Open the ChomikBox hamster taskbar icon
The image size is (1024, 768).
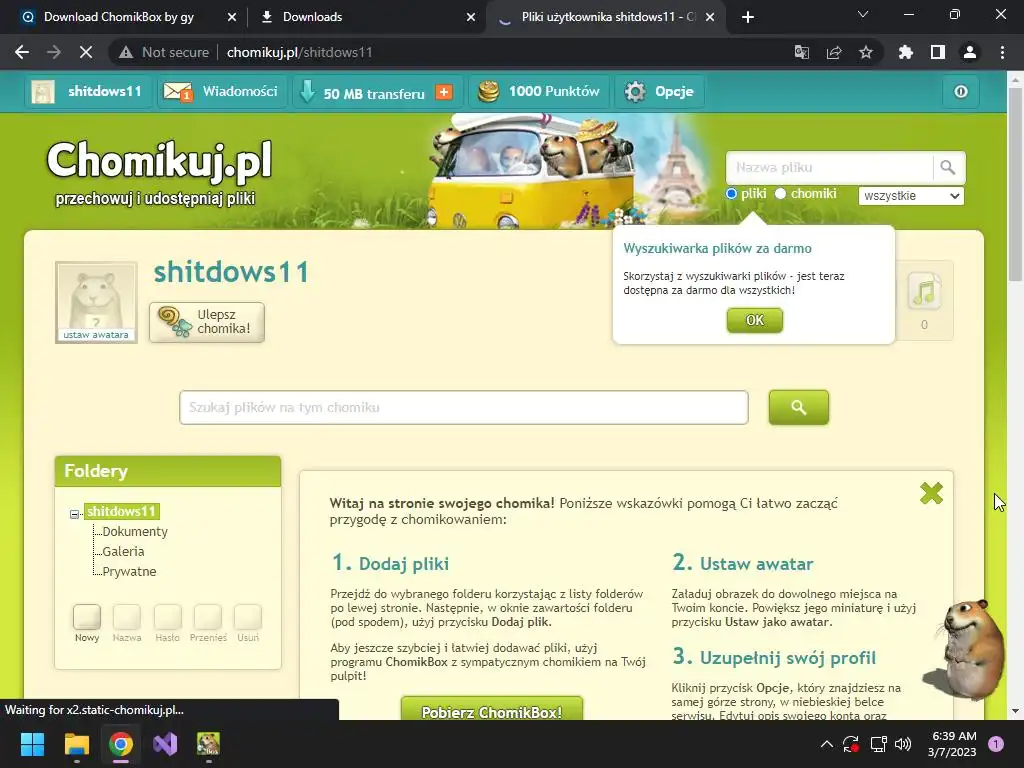pyautogui.click(x=208, y=744)
